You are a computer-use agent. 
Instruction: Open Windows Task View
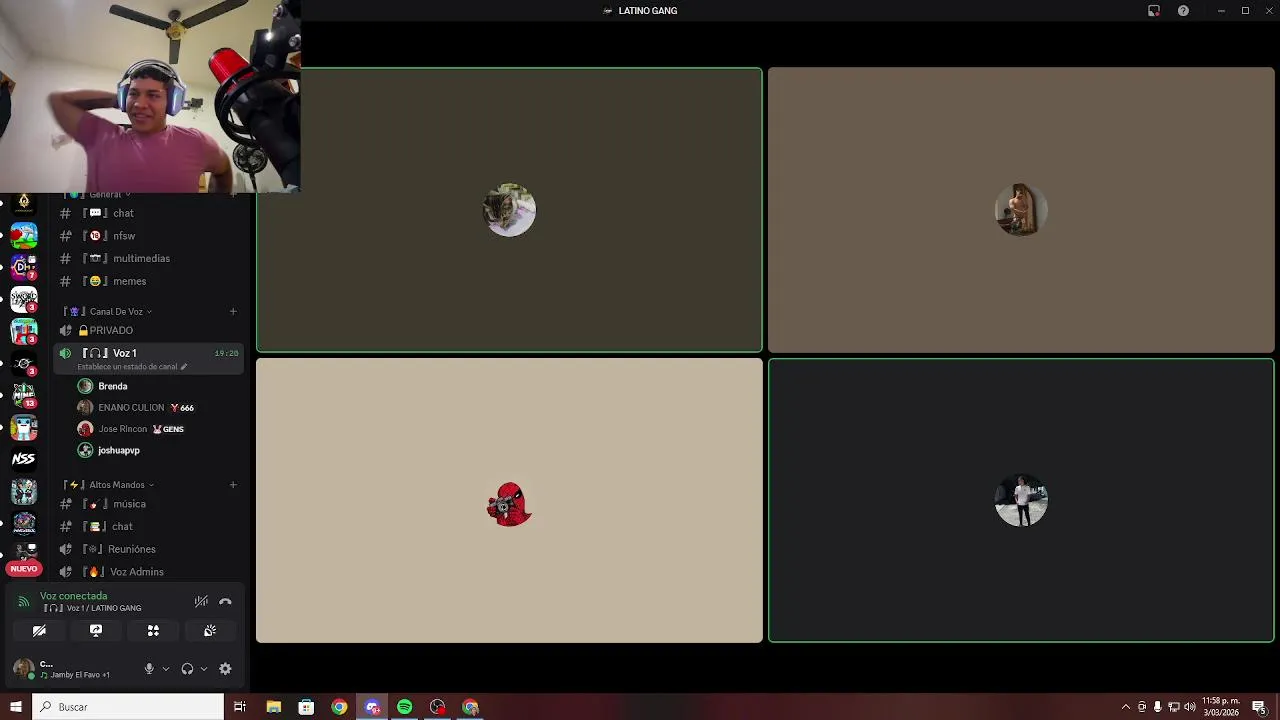coord(240,707)
